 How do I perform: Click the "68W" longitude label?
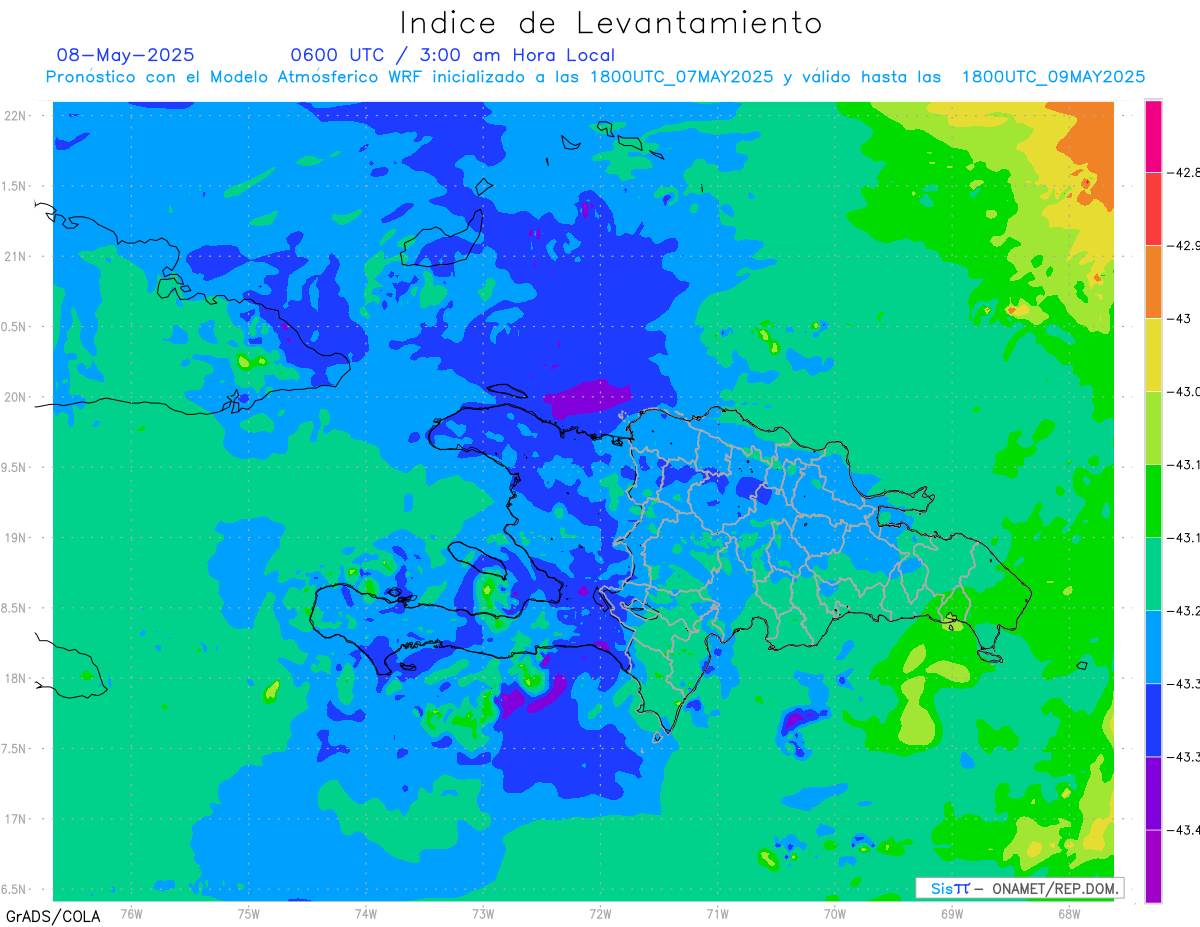click(1069, 913)
